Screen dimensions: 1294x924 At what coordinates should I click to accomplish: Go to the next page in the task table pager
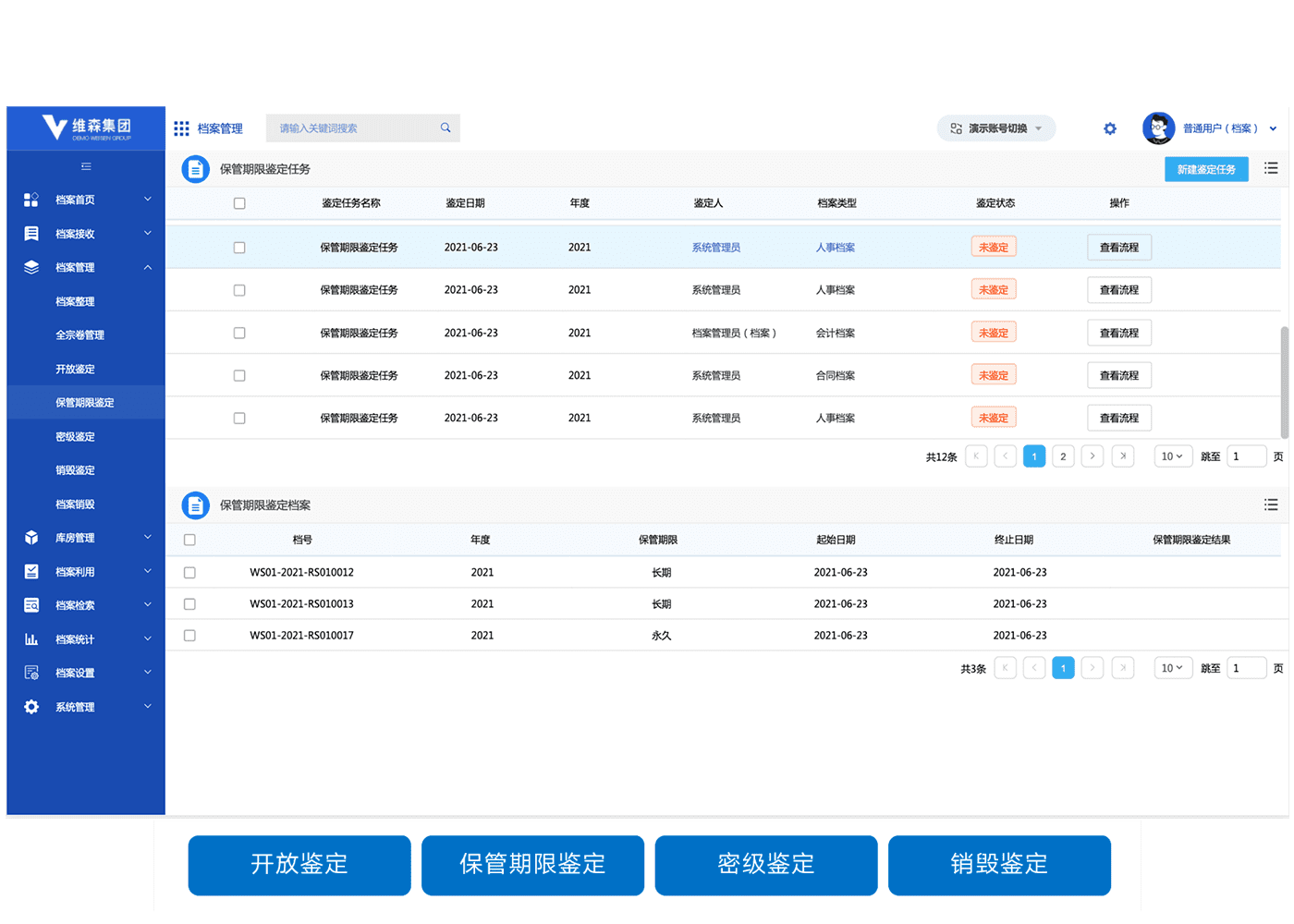pos(1093,456)
